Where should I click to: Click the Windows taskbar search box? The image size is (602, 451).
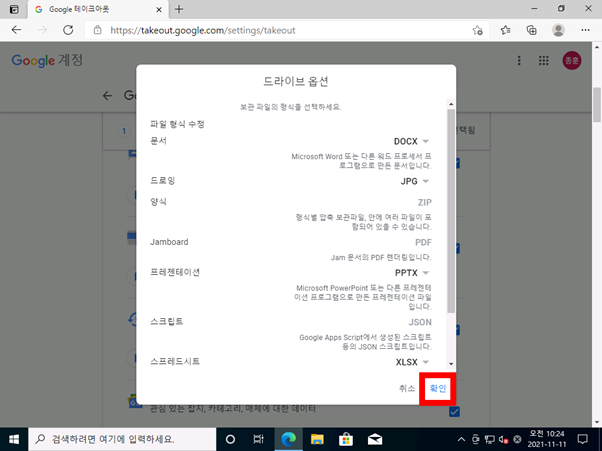(122, 439)
